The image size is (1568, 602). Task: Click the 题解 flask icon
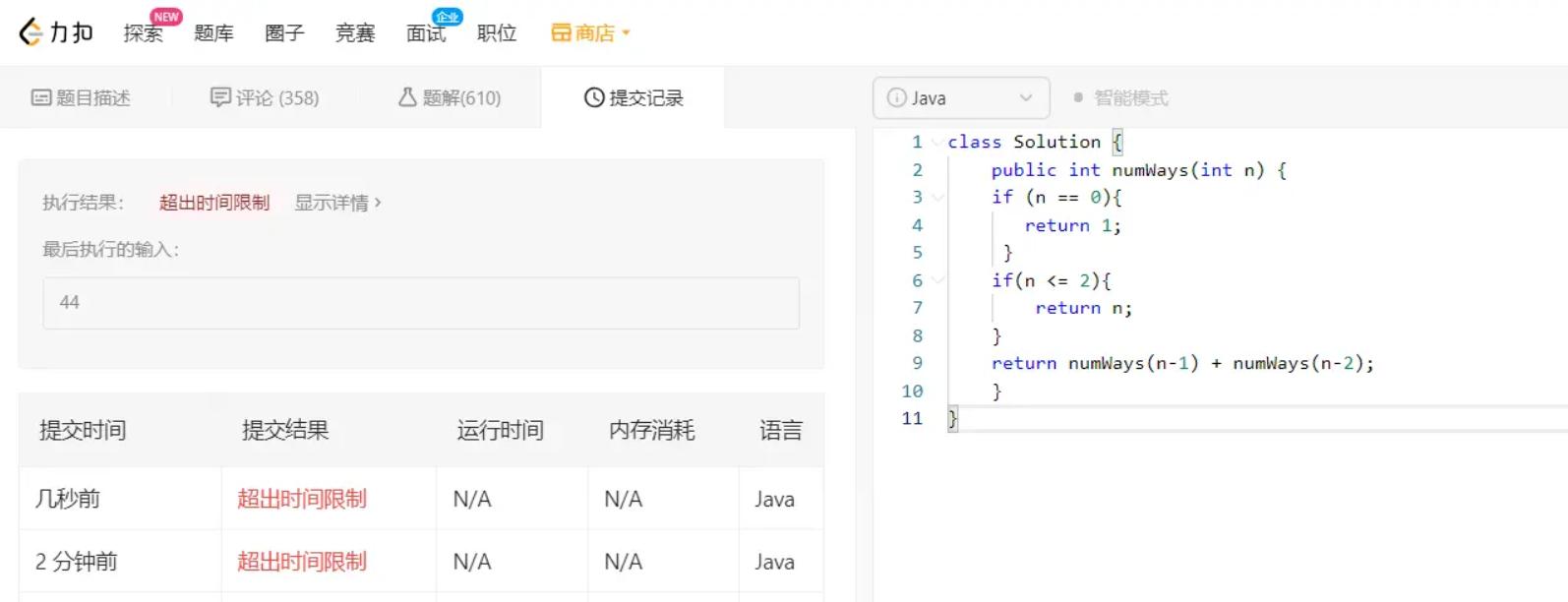coord(407,96)
